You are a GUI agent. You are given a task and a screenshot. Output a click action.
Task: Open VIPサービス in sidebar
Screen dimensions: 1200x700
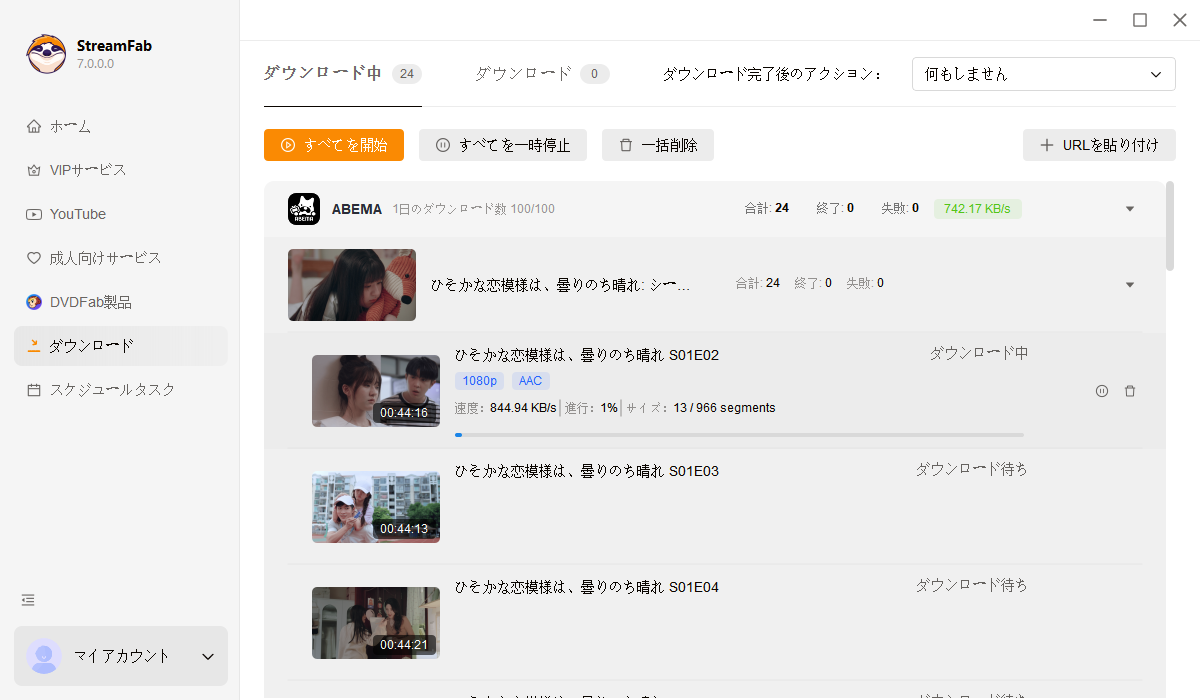point(87,170)
